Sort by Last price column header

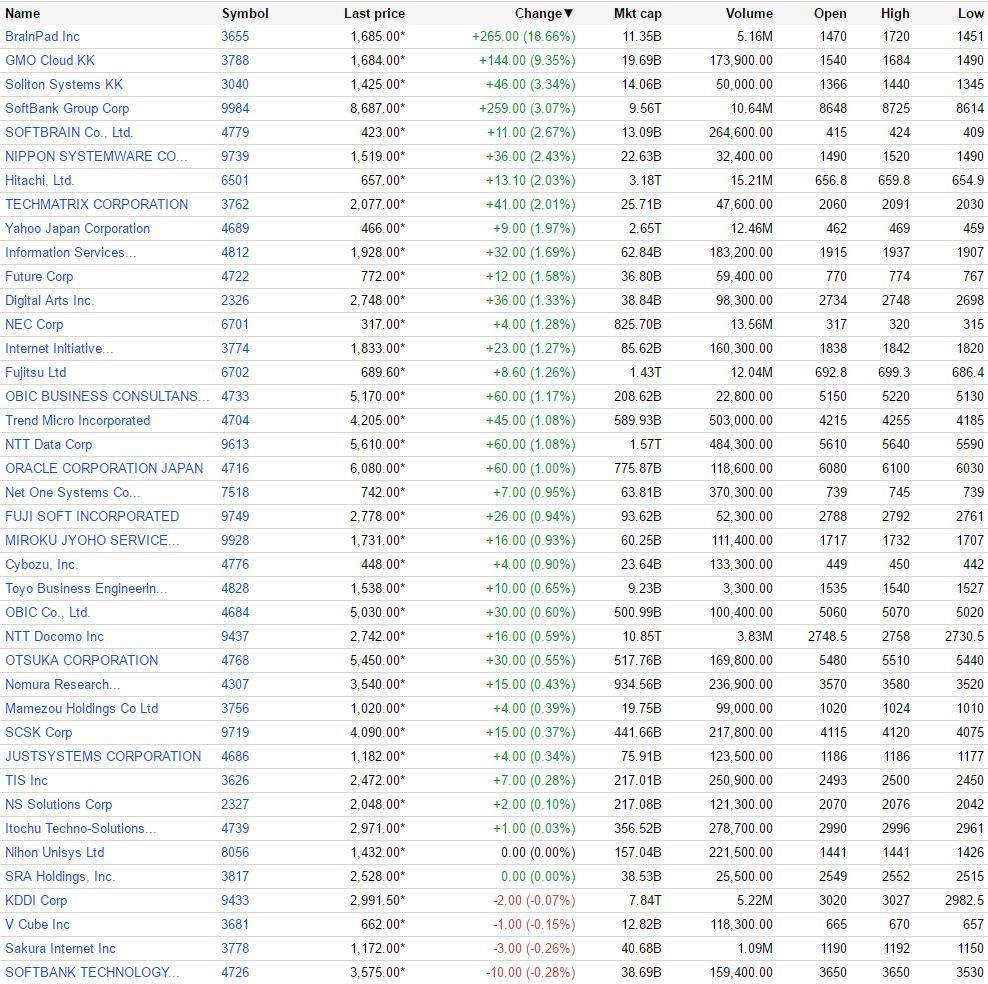click(x=374, y=13)
